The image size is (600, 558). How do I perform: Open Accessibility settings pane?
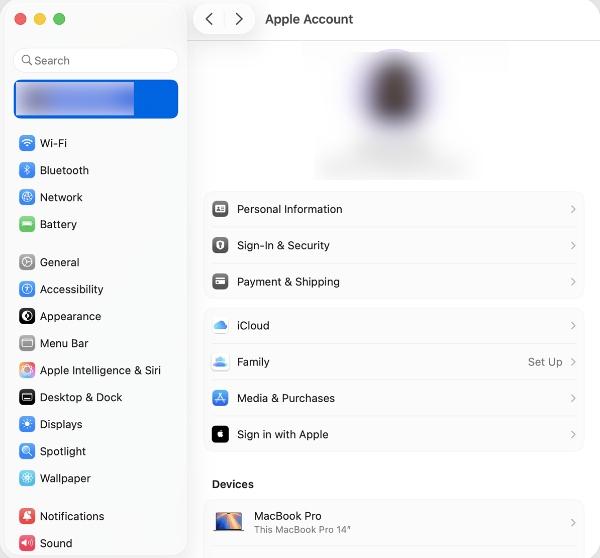point(96,289)
